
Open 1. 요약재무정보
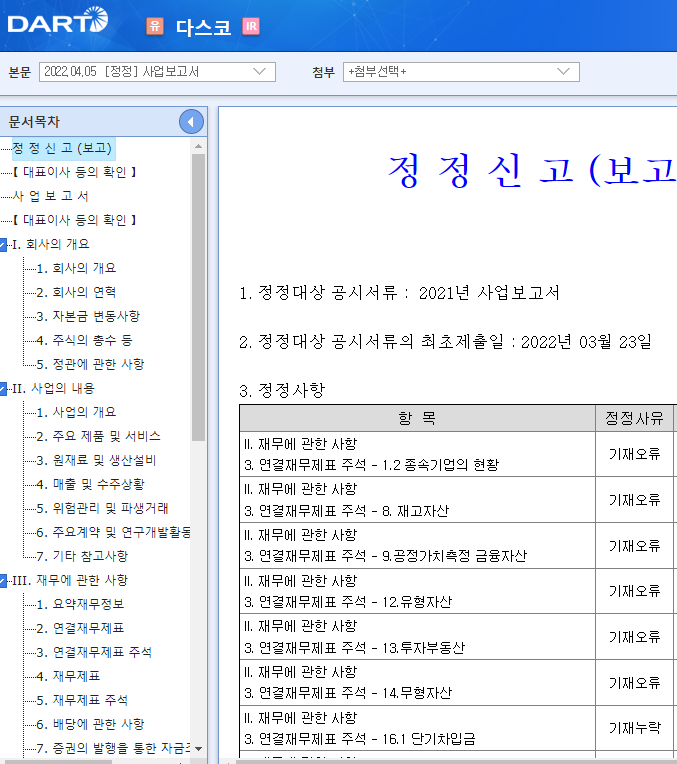80,604
